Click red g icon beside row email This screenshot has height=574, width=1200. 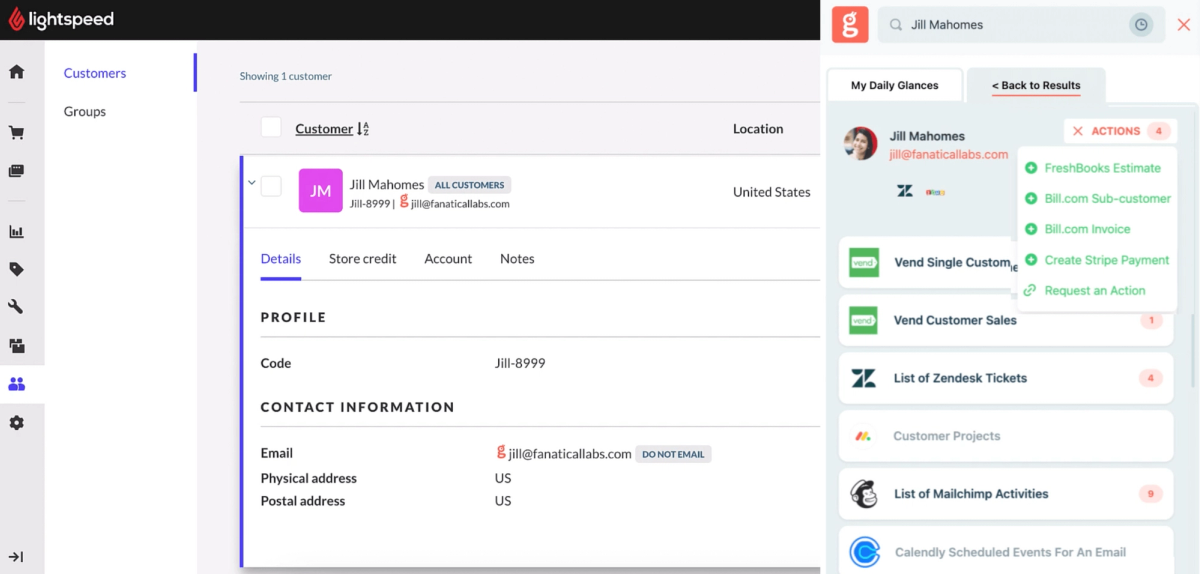point(404,202)
